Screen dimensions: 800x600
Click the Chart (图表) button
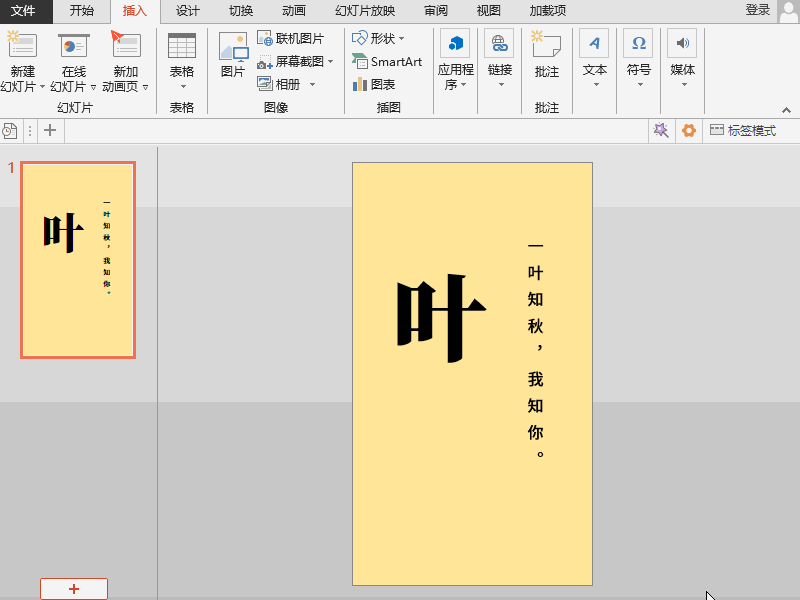[x=375, y=84]
